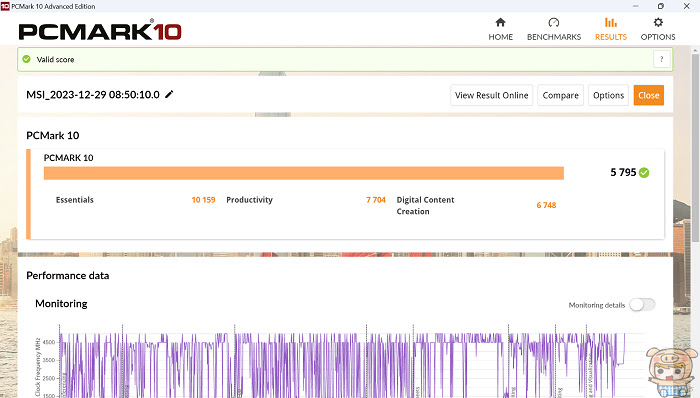Open the Options gear icon

658,22
